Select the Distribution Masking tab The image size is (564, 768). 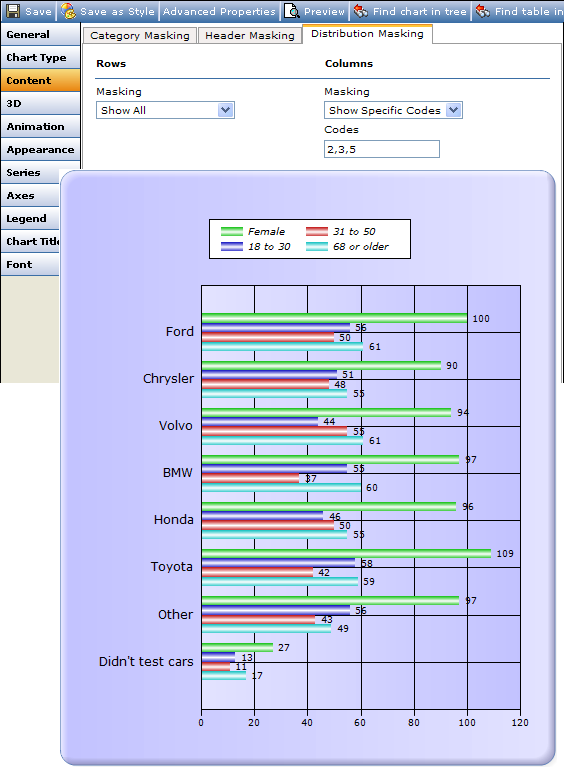(367, 34)
